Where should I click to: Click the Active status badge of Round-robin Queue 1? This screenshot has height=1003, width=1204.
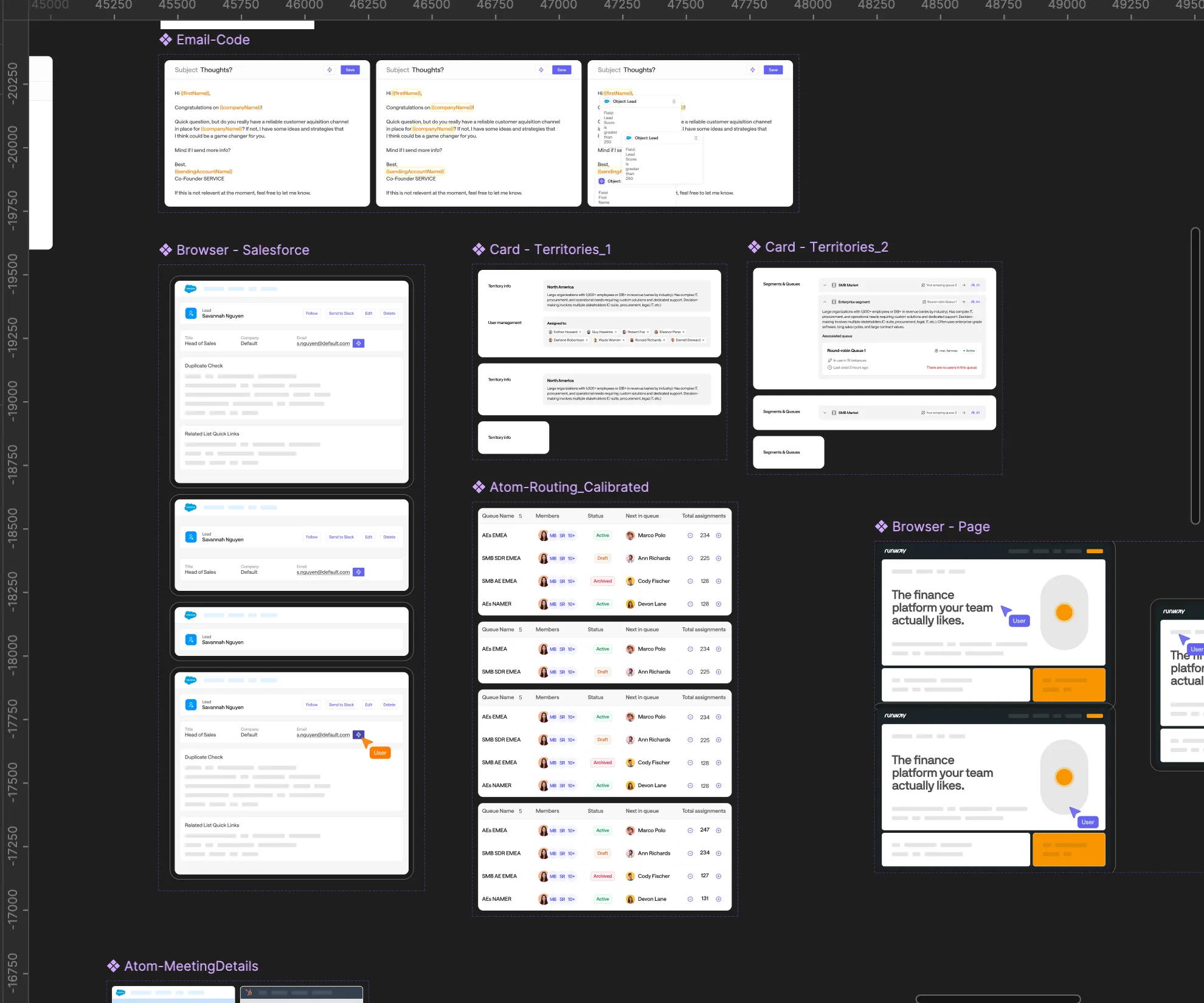[969, 351]
